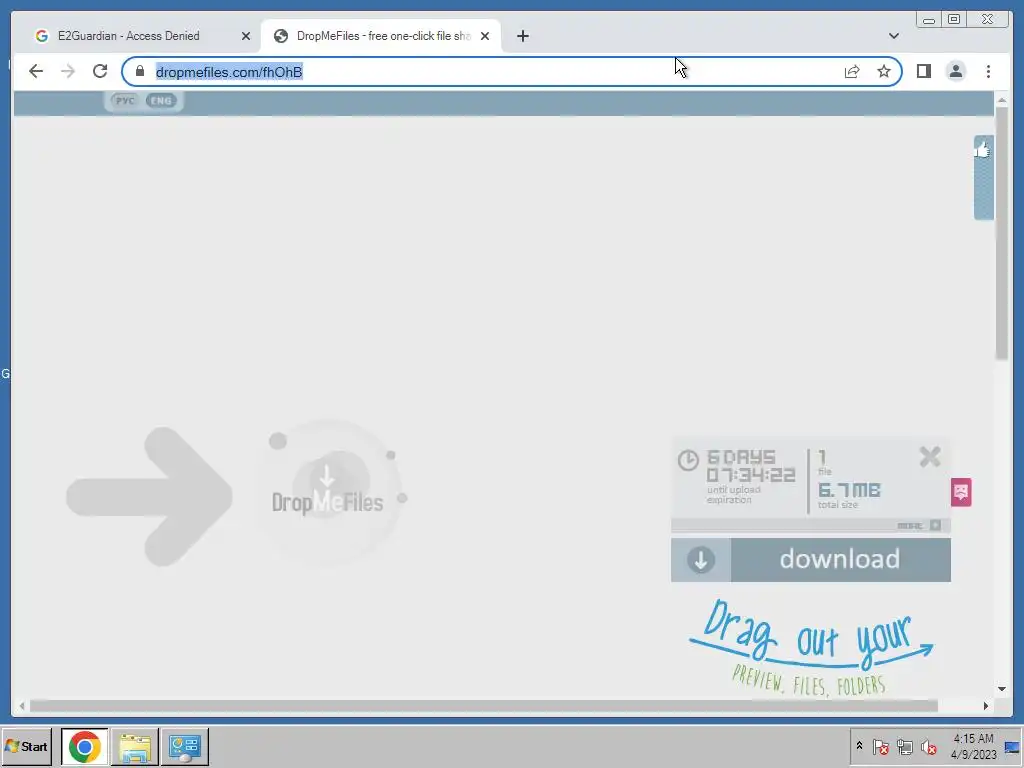
Task: Expand the 'more' details toggle
Action: 920,525
